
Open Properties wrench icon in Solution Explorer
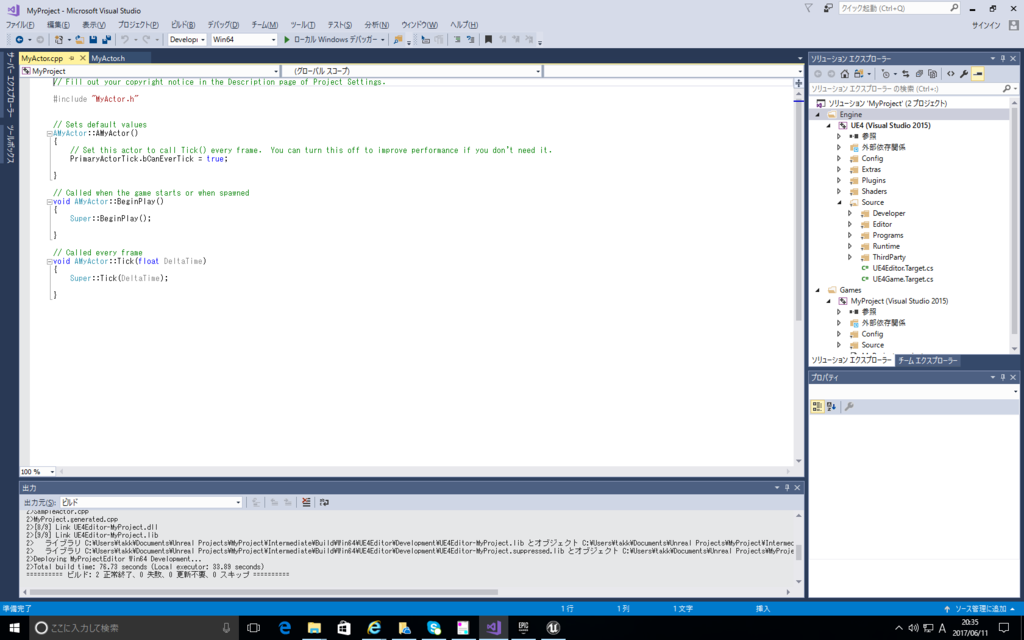coord(964,74)
